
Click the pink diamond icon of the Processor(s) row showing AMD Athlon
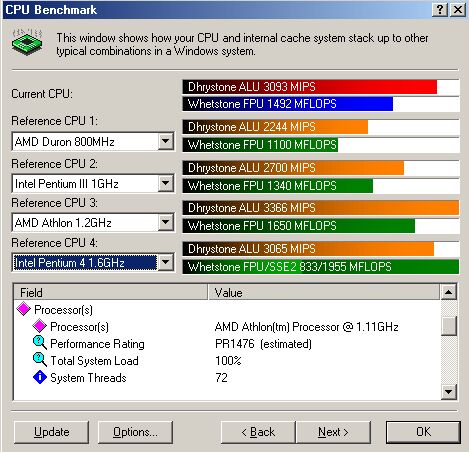click(x=40, y=326)
